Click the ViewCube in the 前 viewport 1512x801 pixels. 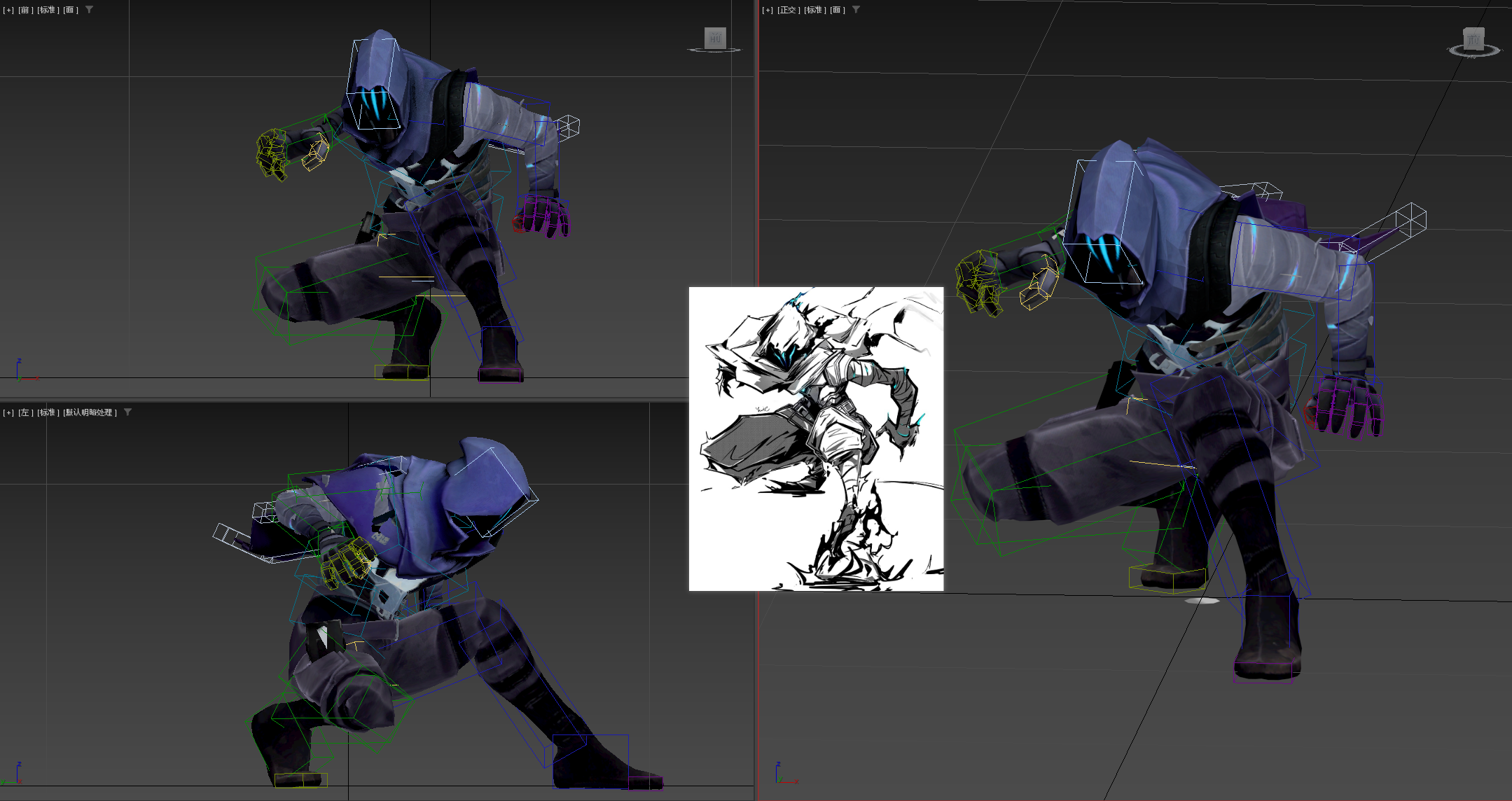point(715,40)
